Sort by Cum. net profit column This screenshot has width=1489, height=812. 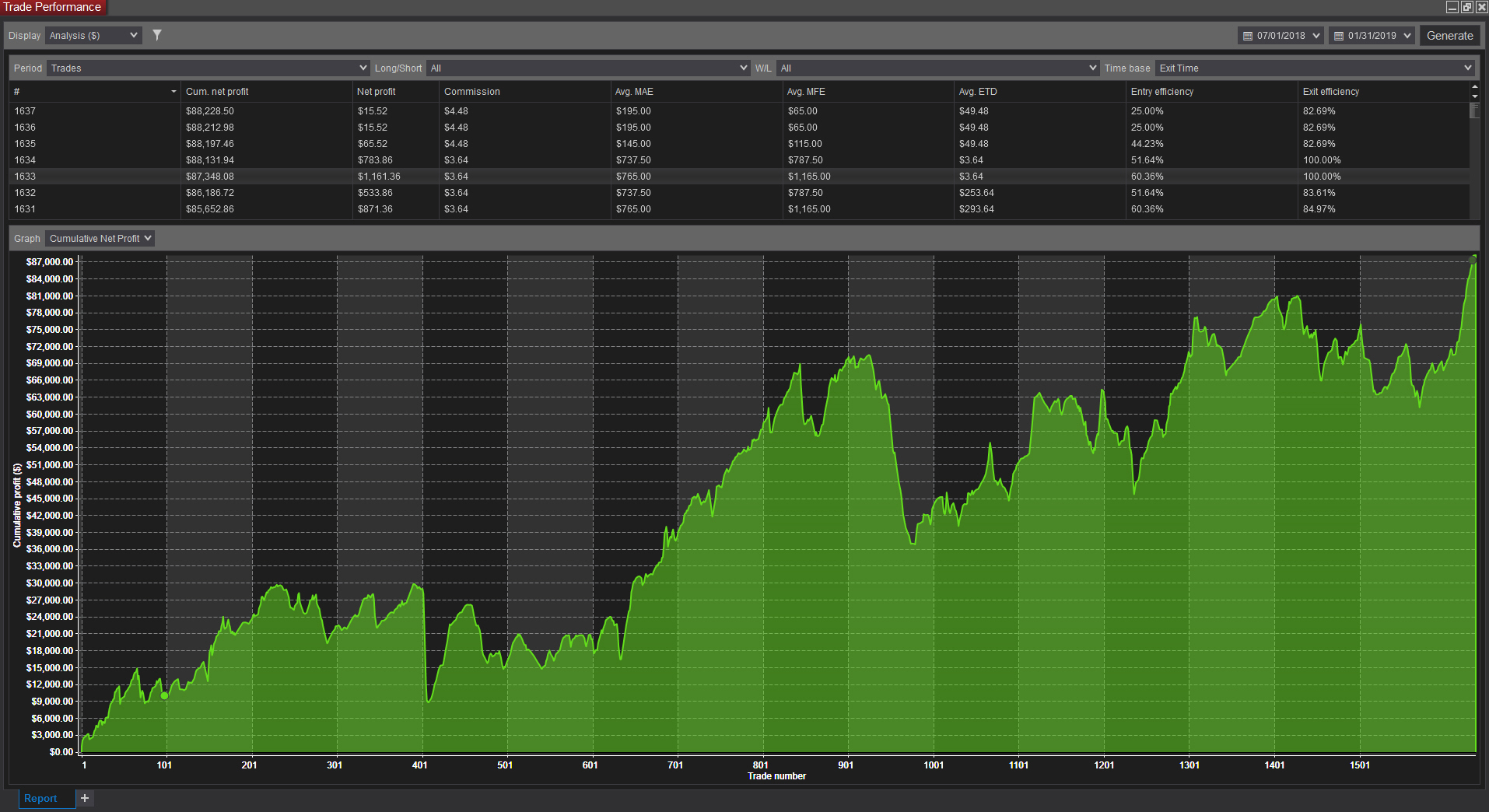(x=266, y=92)
